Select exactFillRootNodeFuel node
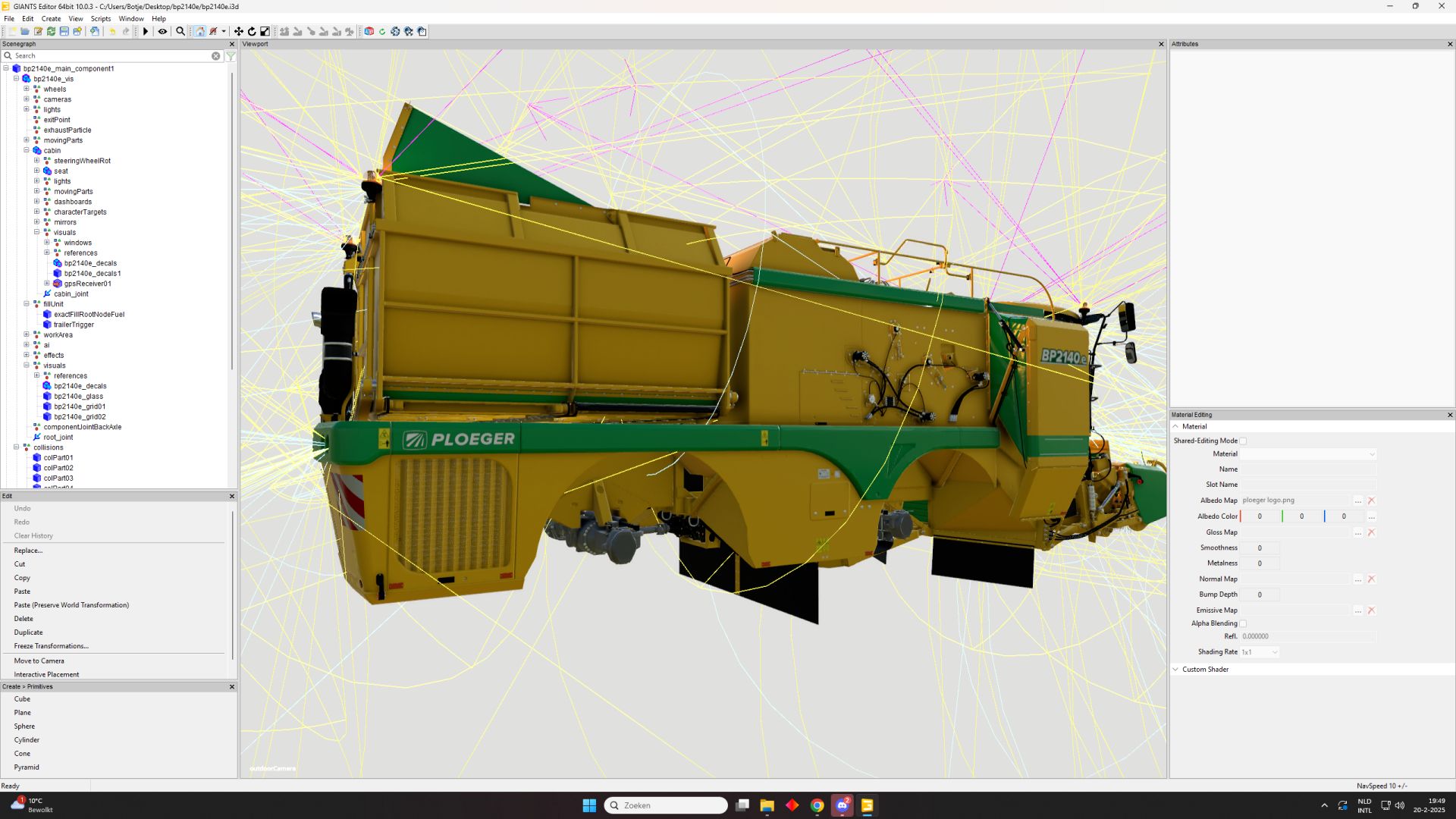1456x819 pixels. [x=89, y=315]
